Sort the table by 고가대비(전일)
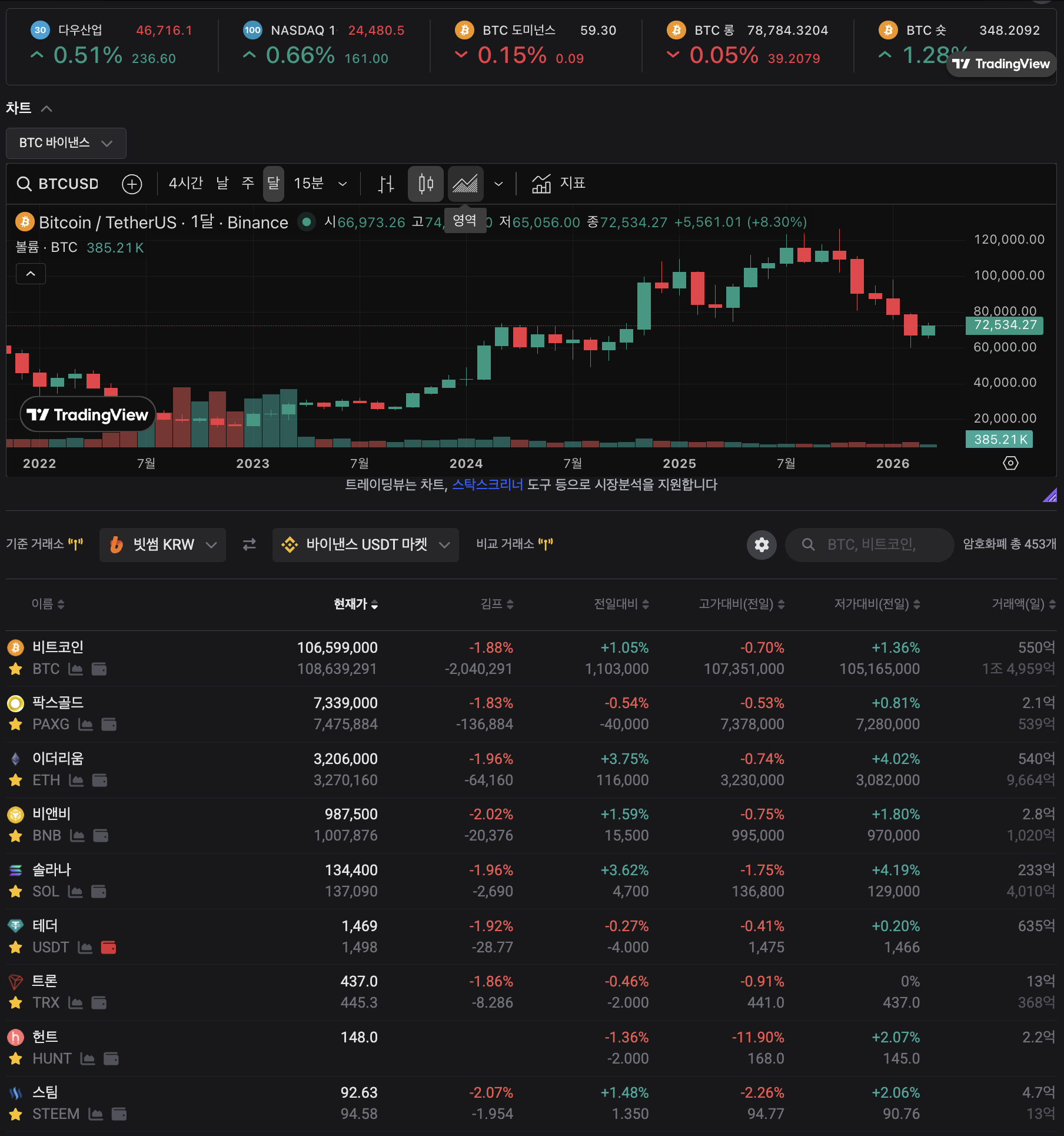 pos(742,604)
